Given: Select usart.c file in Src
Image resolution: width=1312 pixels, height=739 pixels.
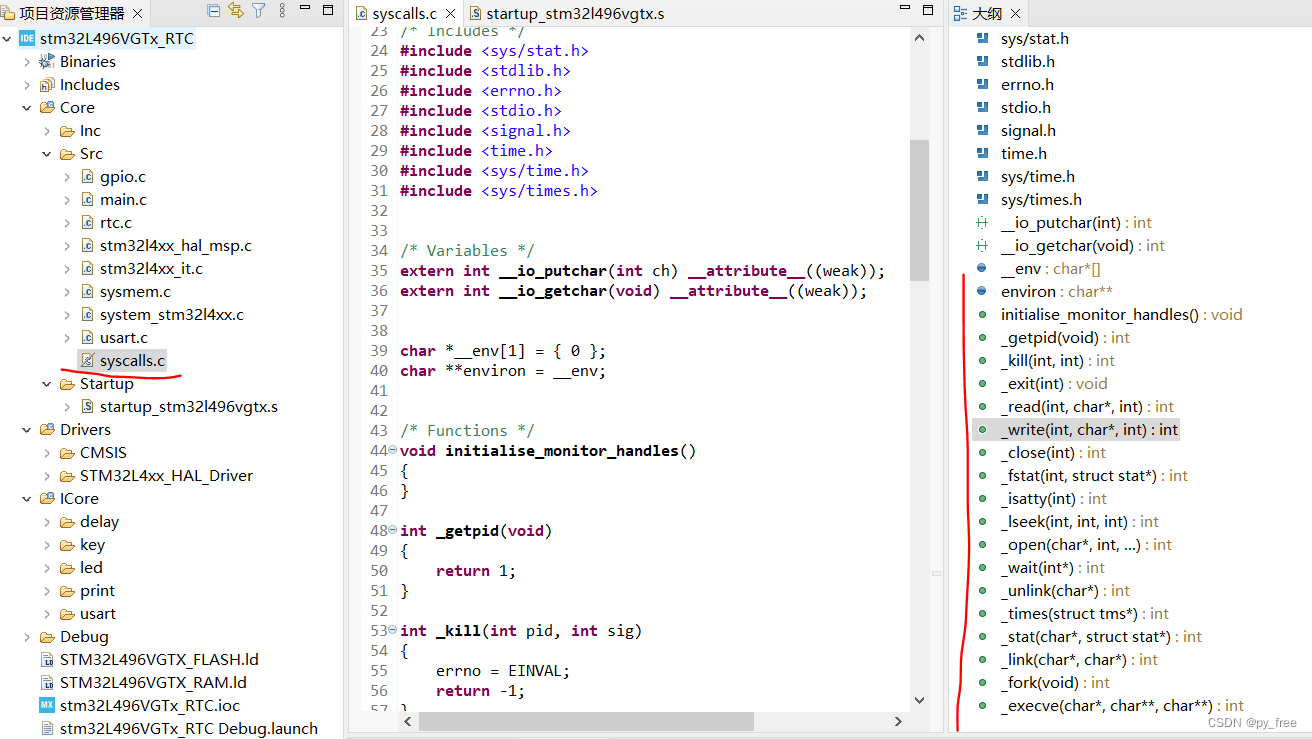Looking at the screenshot, I should tap(123, 338).
